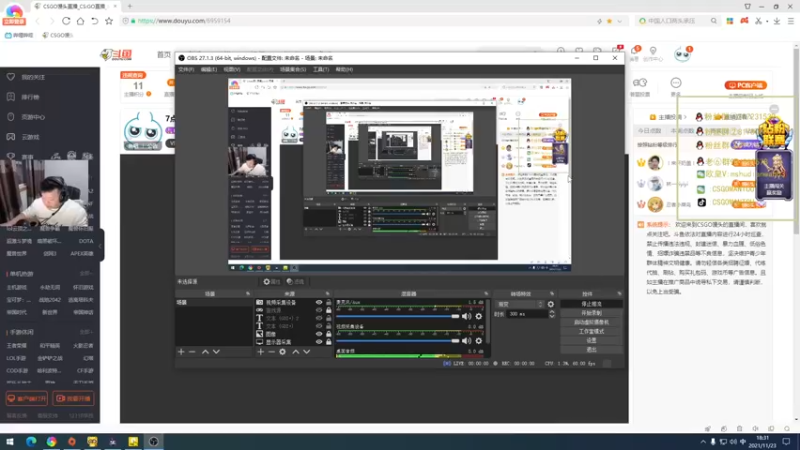Open Settings from the OBS controls panel
Image resolution: width=800 pixels, height=450 pixels.
coord(591,340)
